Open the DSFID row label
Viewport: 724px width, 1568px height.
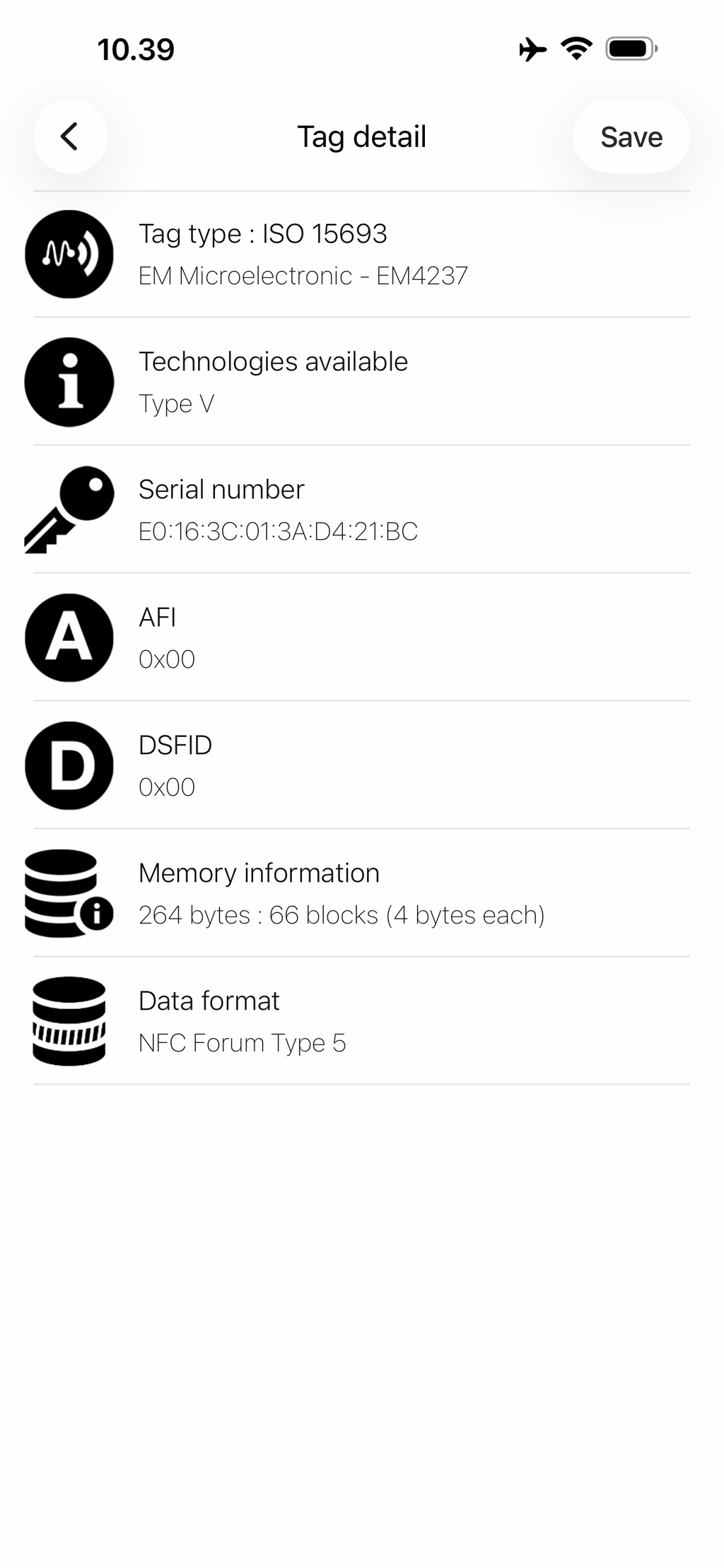tap(175, 745)
